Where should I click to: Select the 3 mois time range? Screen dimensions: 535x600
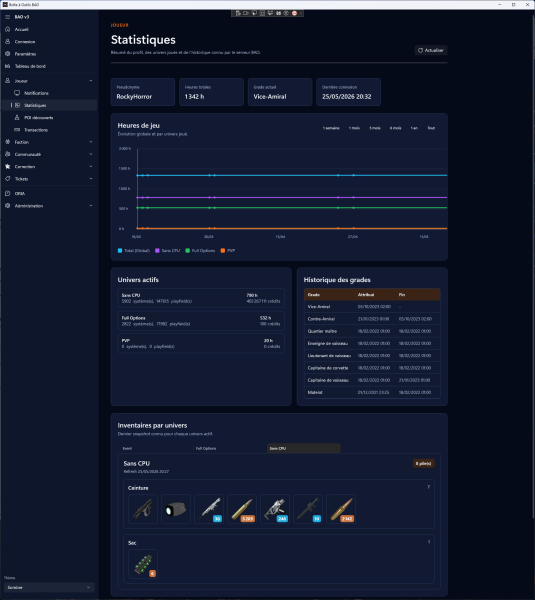[375, 128]
